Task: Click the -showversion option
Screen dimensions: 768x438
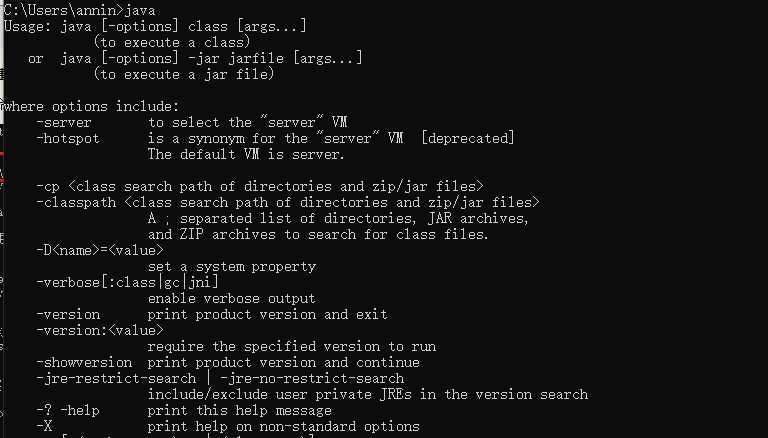Action: (84, 363)
